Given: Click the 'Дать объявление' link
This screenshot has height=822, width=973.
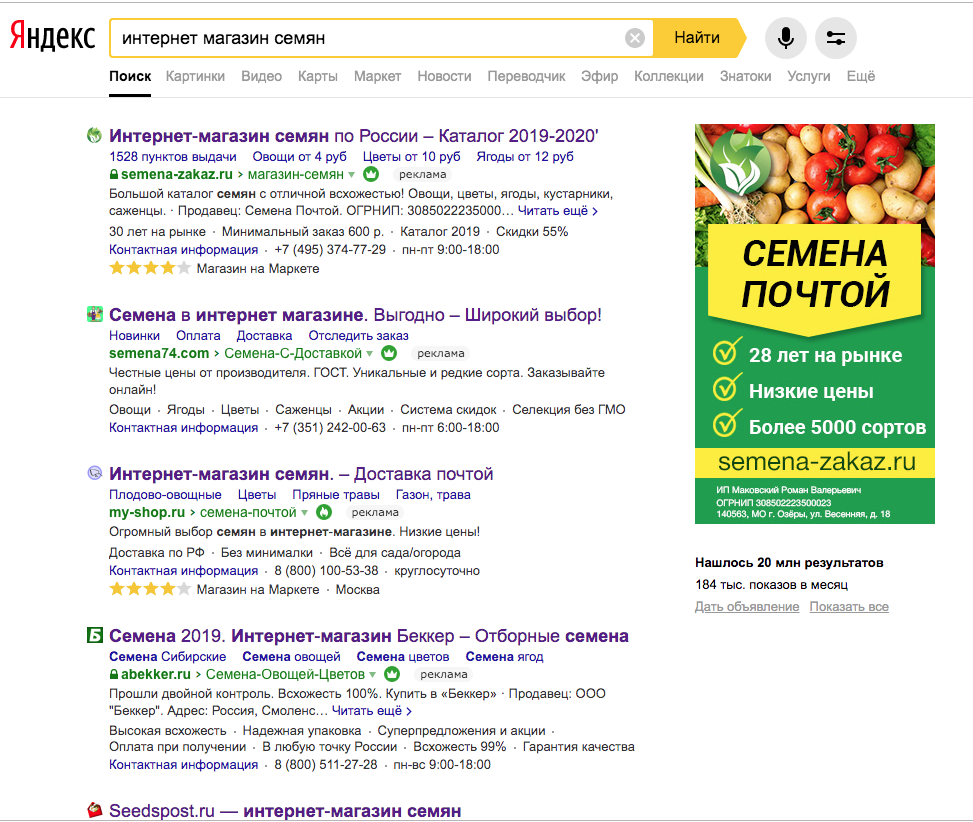Looking at the screenshot, I should coord(747,607).
